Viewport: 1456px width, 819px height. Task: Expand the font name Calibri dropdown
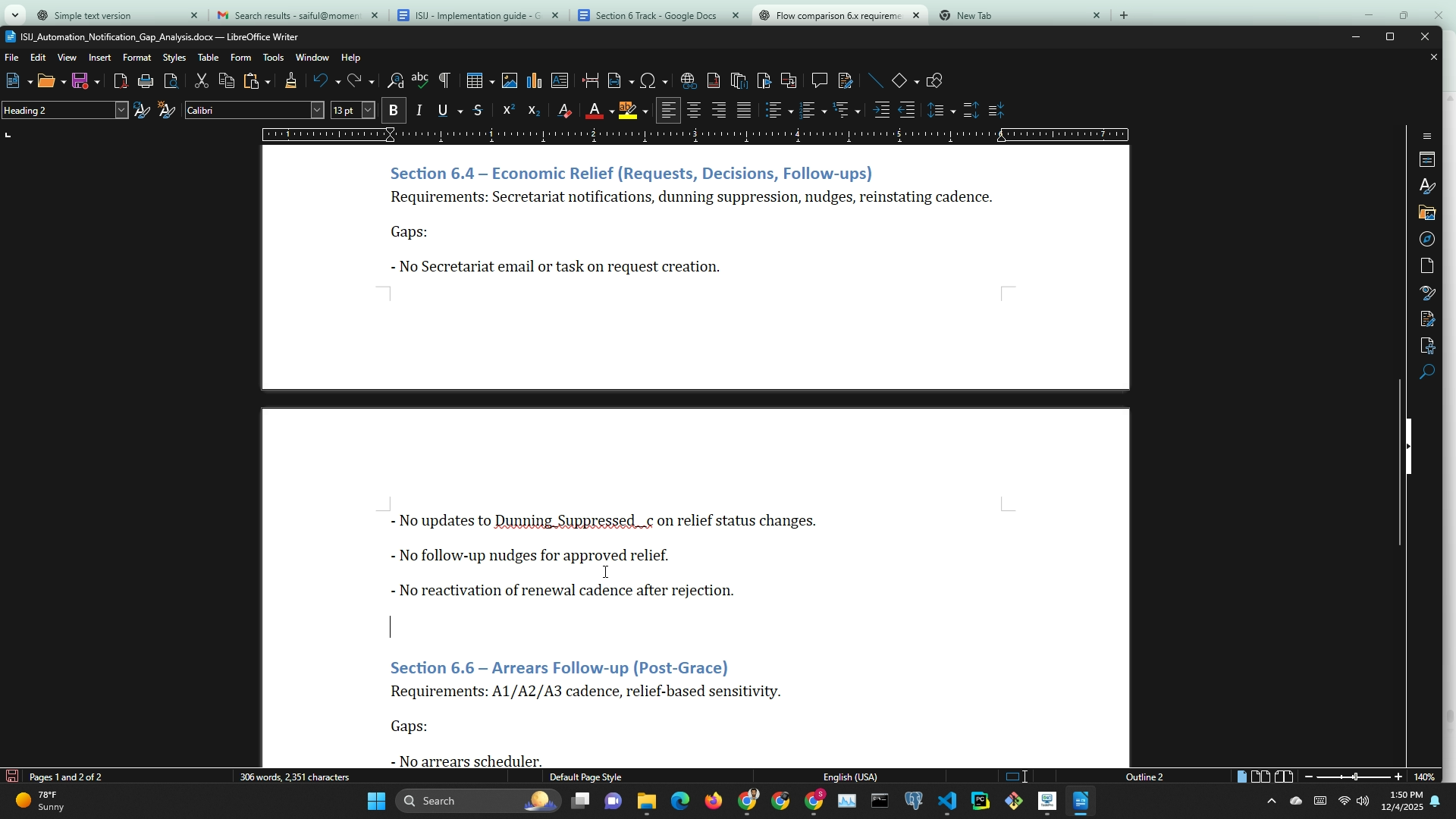[317, 111]
